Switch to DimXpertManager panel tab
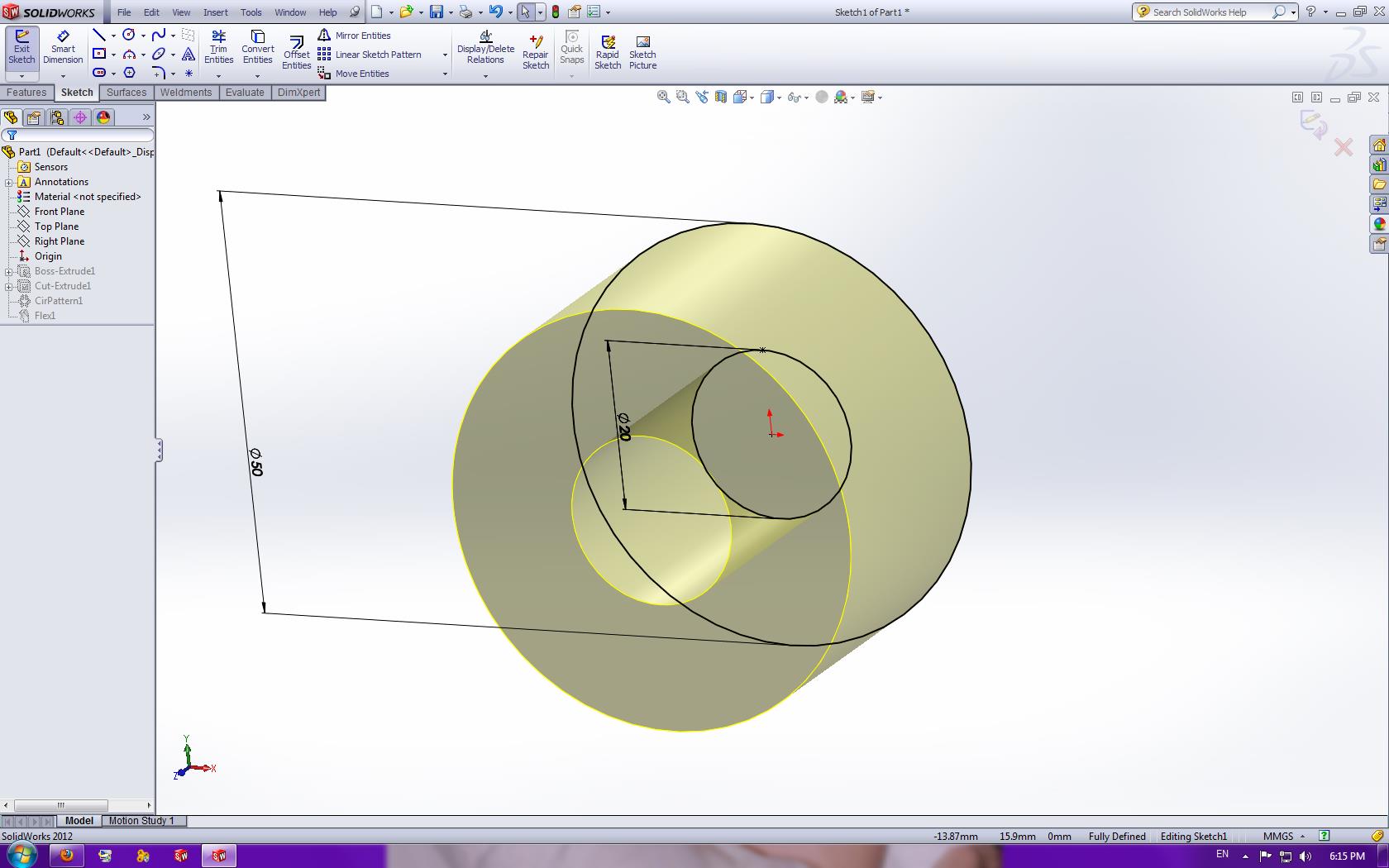Image resolution: width=1389 pixels, height=868 pixels. 80,117
